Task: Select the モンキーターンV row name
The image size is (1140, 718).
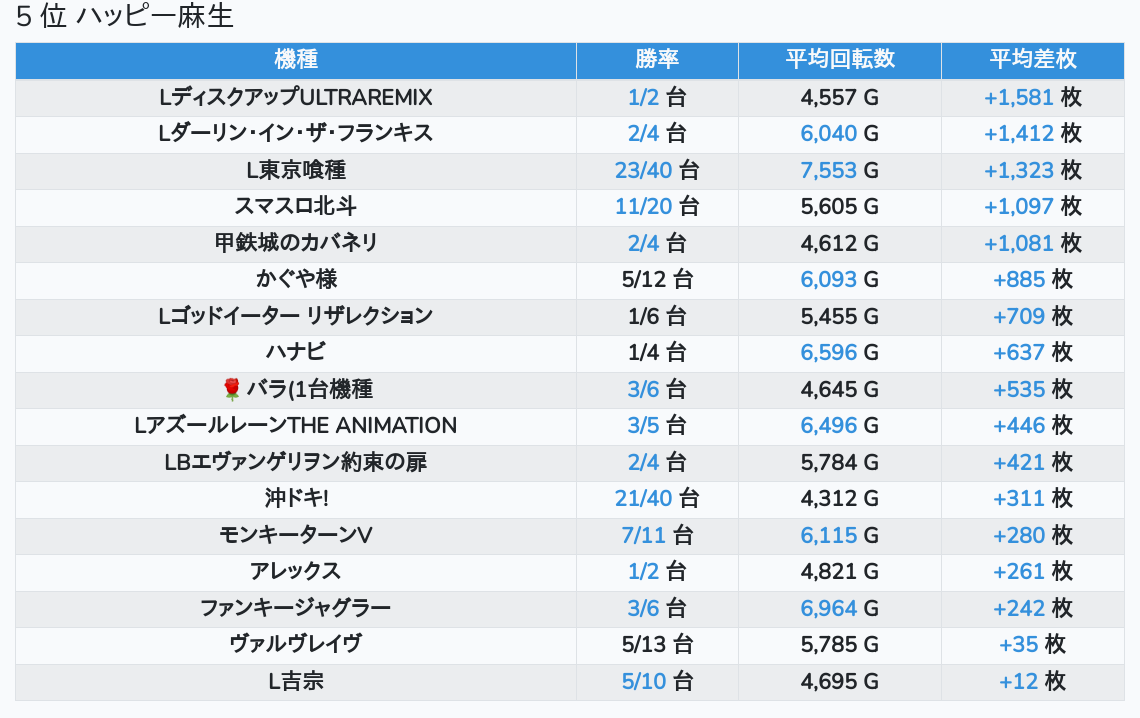Action: pyautogui.click(x=296, y=536)
